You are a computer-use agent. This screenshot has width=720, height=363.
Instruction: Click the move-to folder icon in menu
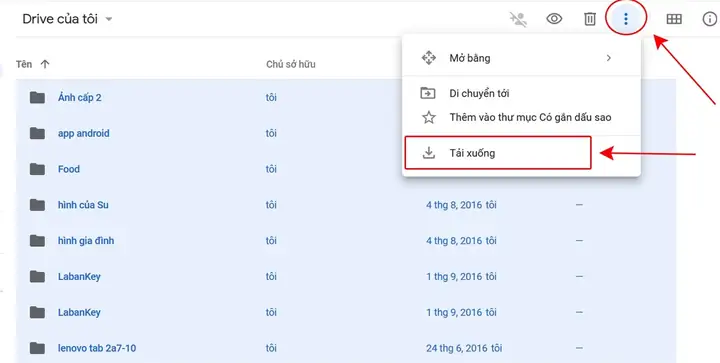(x=428, y=94)
